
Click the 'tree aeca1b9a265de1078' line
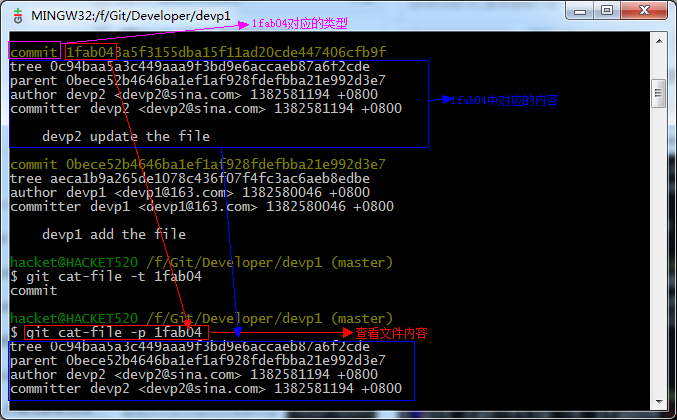[190, 179]
